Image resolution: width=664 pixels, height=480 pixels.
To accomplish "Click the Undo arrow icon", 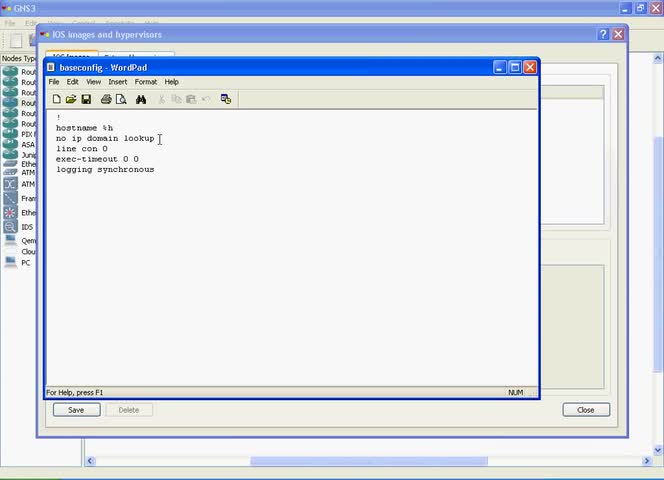I will tap(206, 99).
